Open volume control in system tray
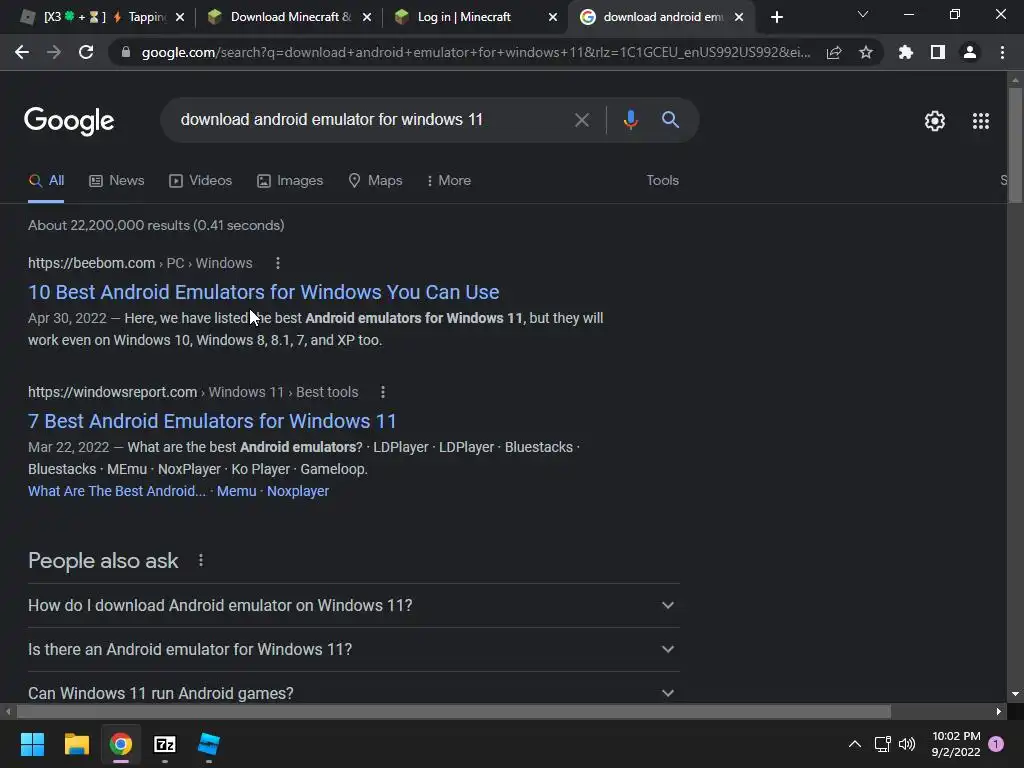The width and height of the screenshot is (1024, 768). 906,744
